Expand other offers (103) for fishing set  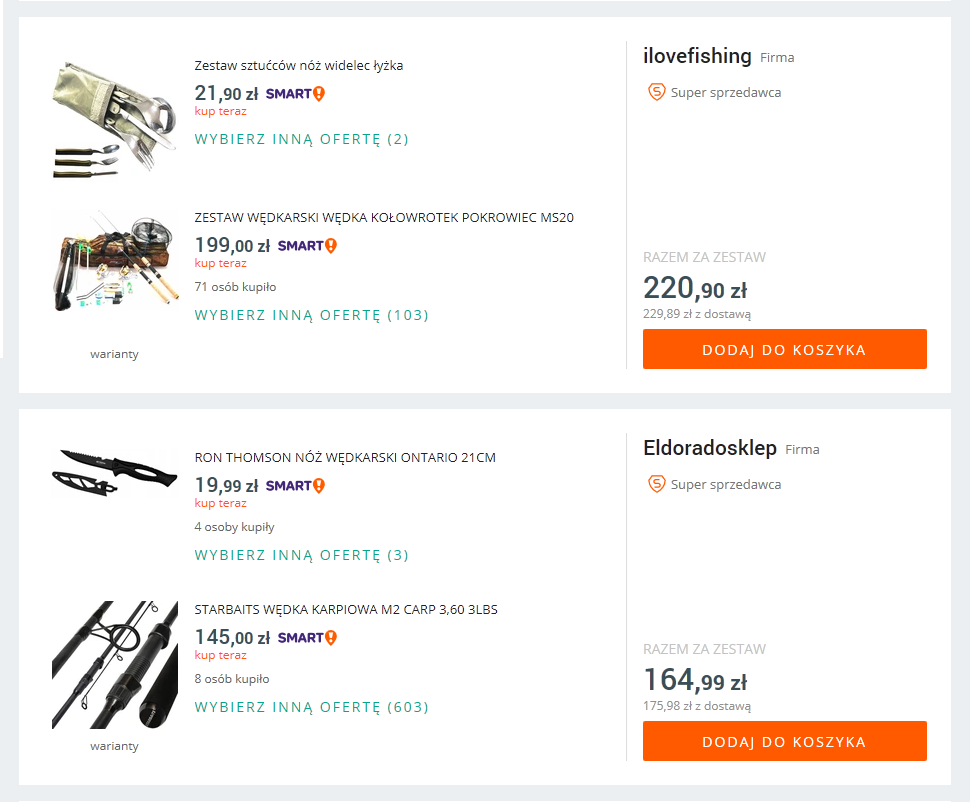pos(311,315)
